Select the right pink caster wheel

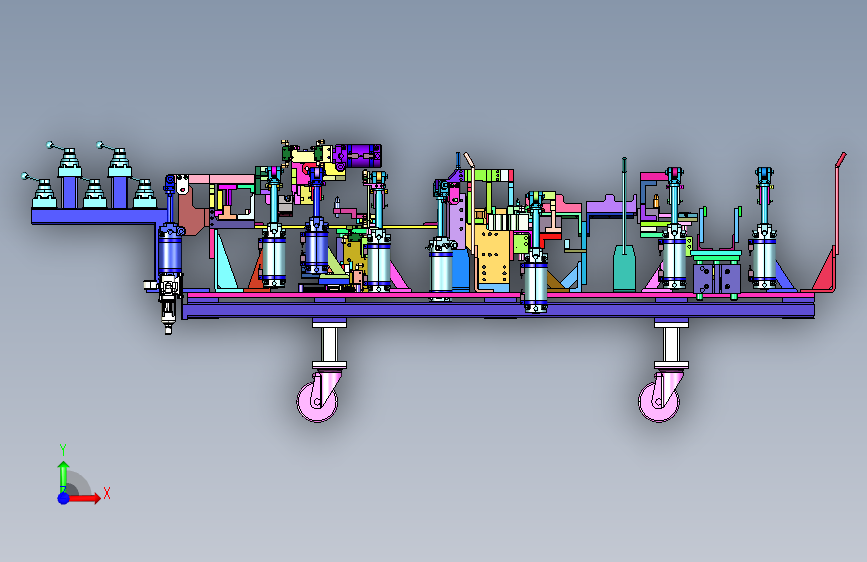659,402
